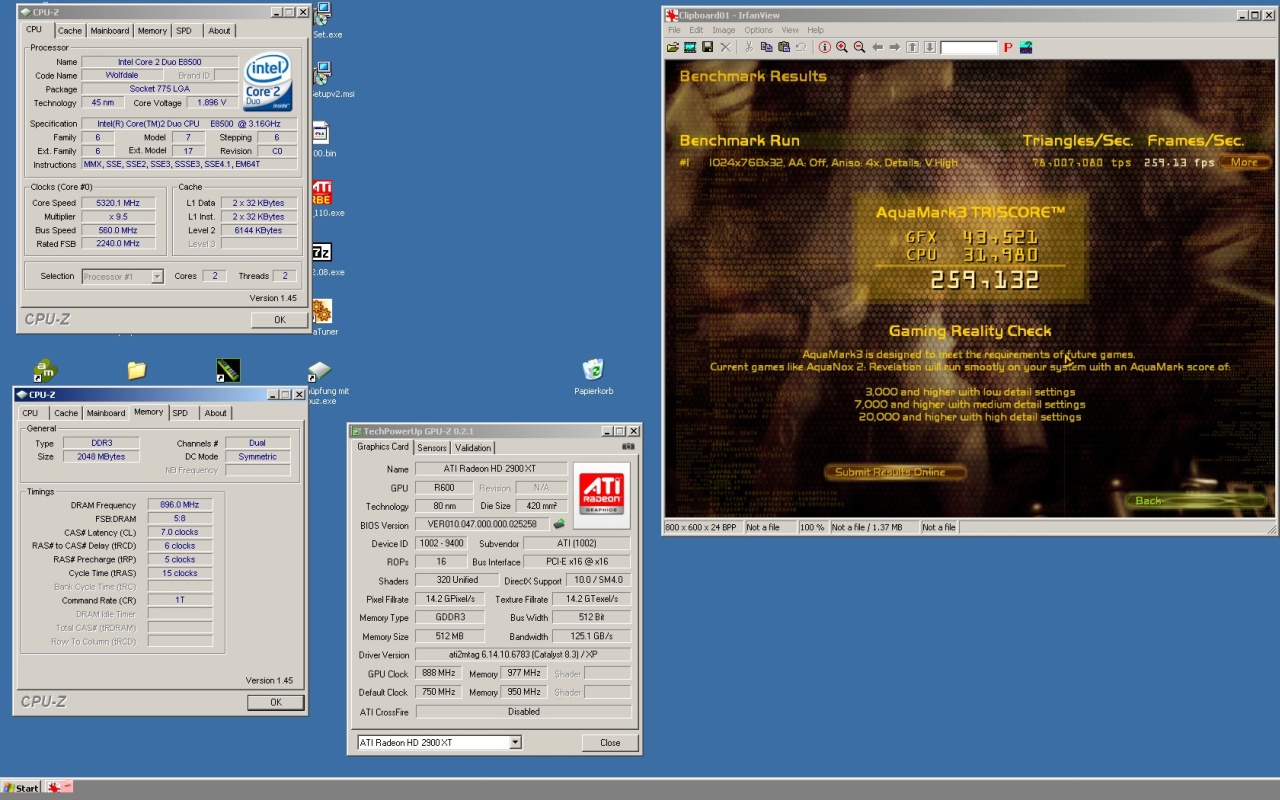Click OK in the CPU-Z CPU window
1280x800 pixels.
coord(279,320)
